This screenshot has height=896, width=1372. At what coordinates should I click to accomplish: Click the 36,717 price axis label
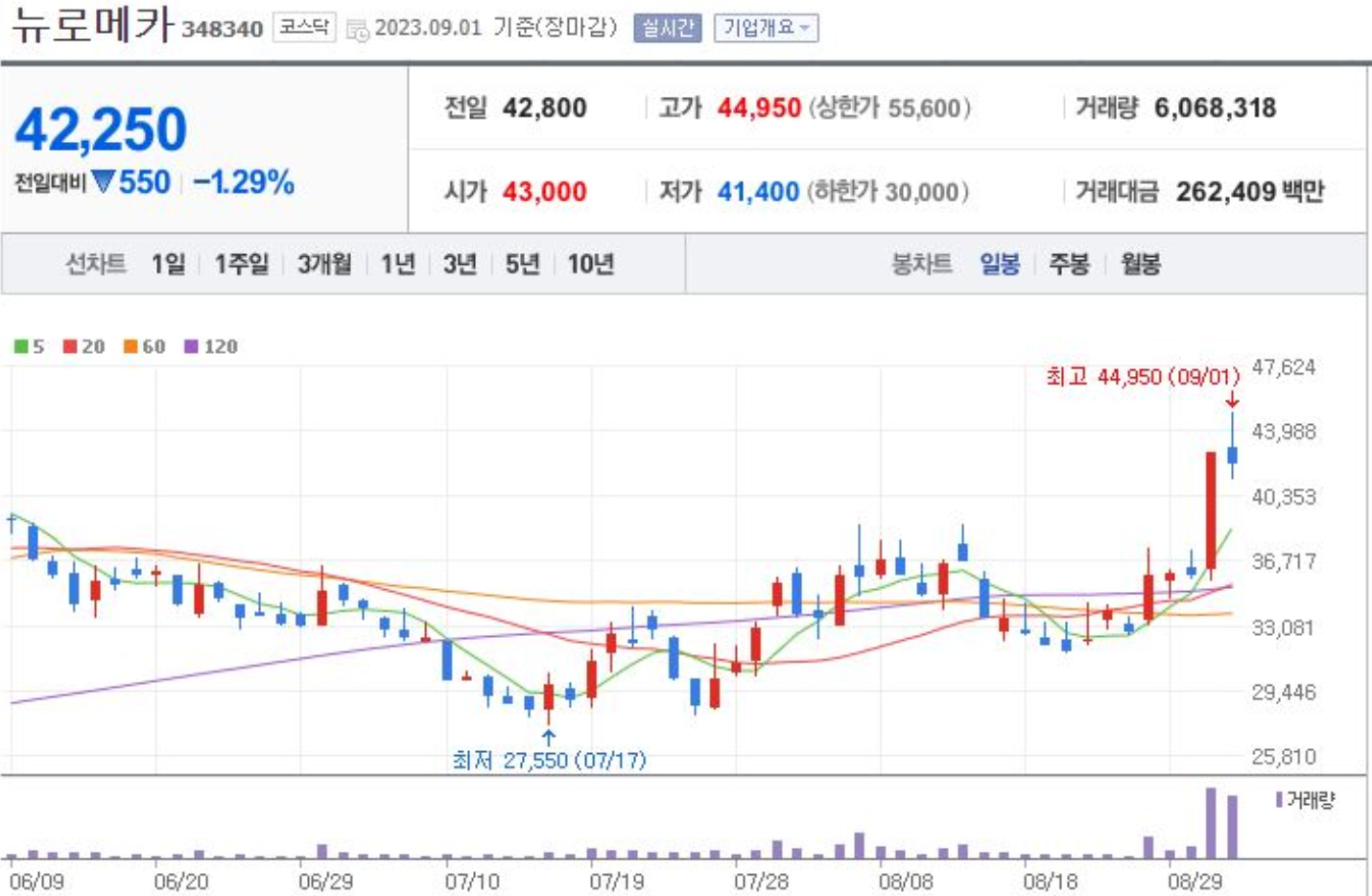tap(1284, 561)
